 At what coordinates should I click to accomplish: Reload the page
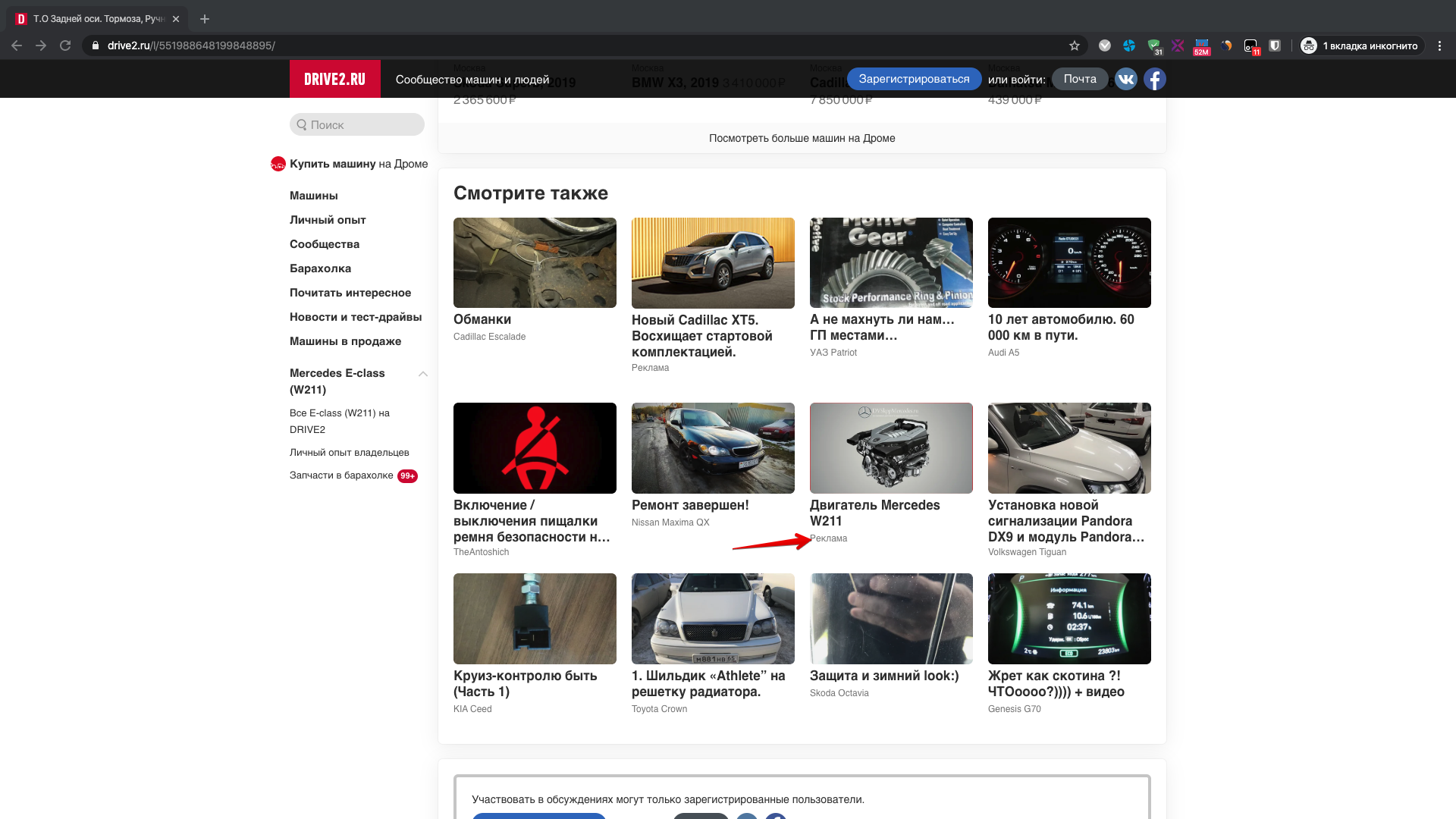(64, 45)
